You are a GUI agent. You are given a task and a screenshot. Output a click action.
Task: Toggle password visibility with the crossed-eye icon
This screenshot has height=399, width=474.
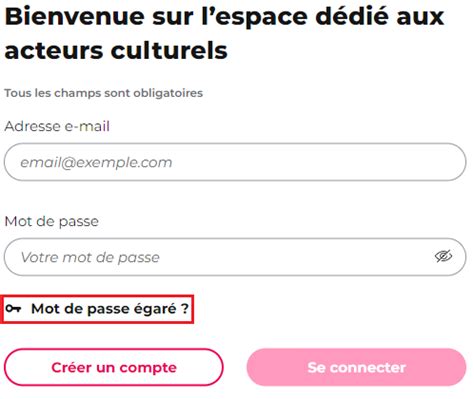click(x=443, y=256)
